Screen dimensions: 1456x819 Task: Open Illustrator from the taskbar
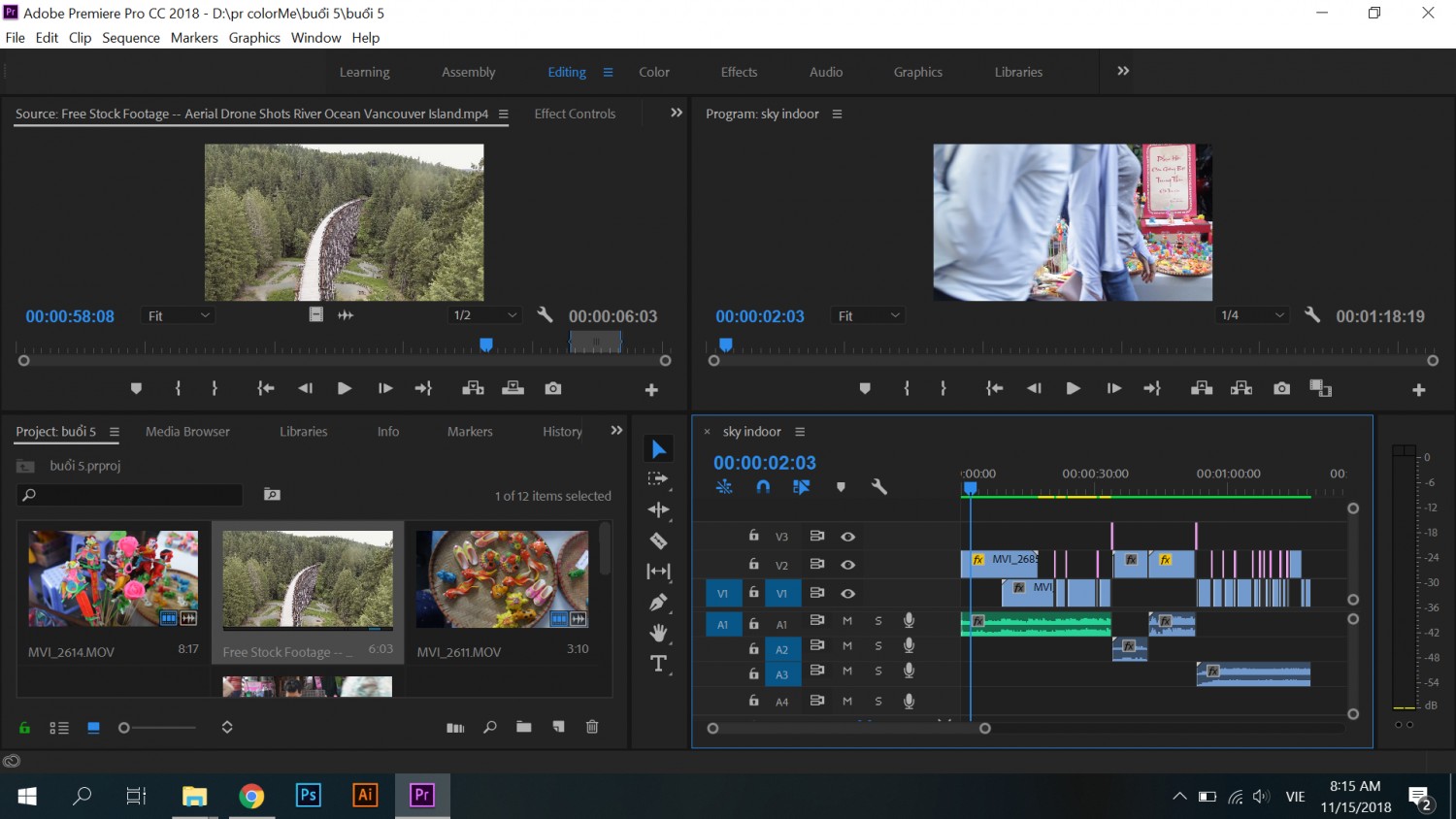pyautogui.click(x=365, y=795)
